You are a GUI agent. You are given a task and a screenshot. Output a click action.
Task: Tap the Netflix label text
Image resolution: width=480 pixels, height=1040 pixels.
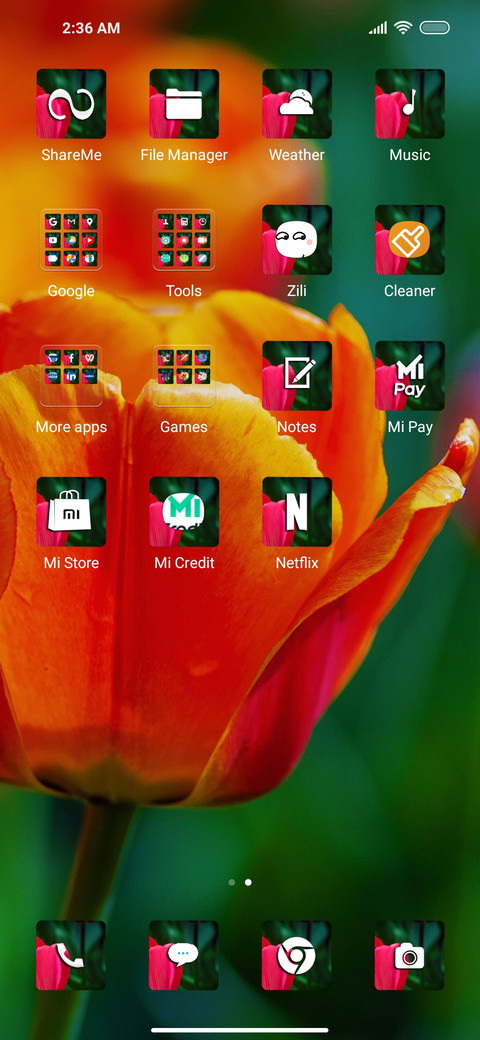click(x=296, y=563)
